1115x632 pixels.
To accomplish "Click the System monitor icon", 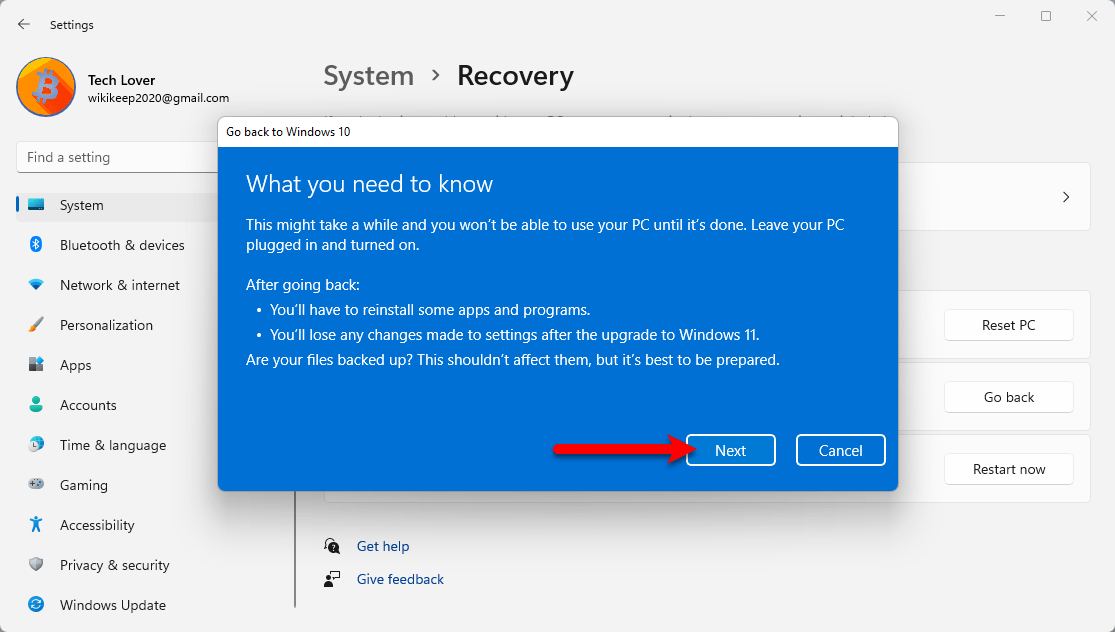I will 36,205.
